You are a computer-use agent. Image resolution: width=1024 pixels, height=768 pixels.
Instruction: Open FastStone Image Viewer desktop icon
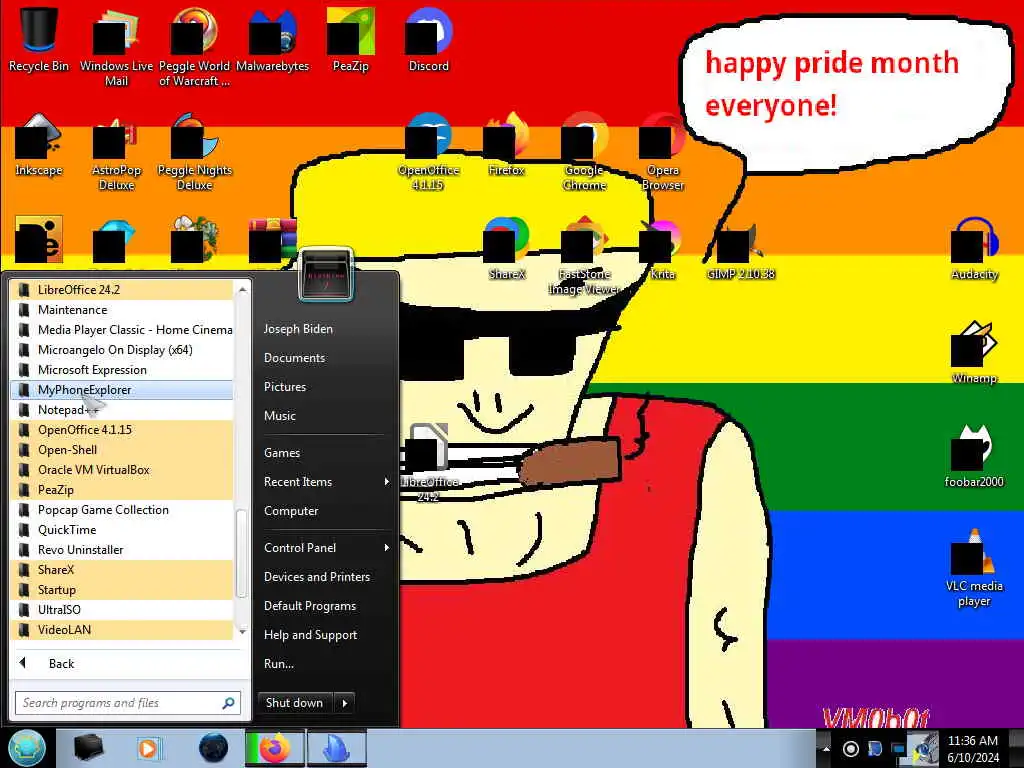(x=584, y=256)
